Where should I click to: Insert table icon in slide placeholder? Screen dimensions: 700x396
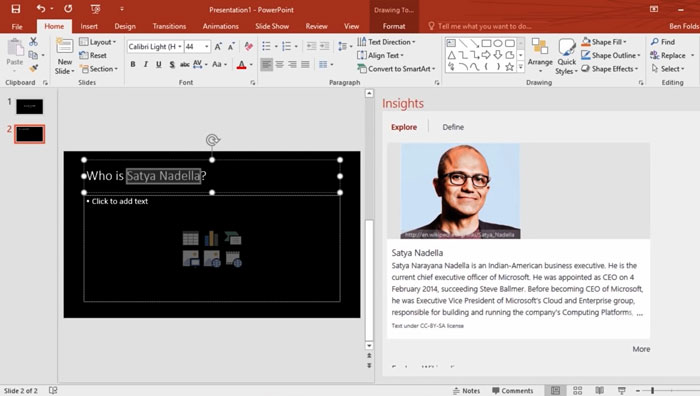pyautogui.click(x=191, y=238)
